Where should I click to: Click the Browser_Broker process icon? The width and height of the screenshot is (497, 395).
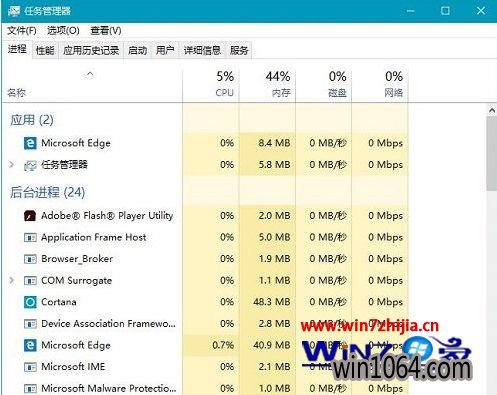point(30,259)
